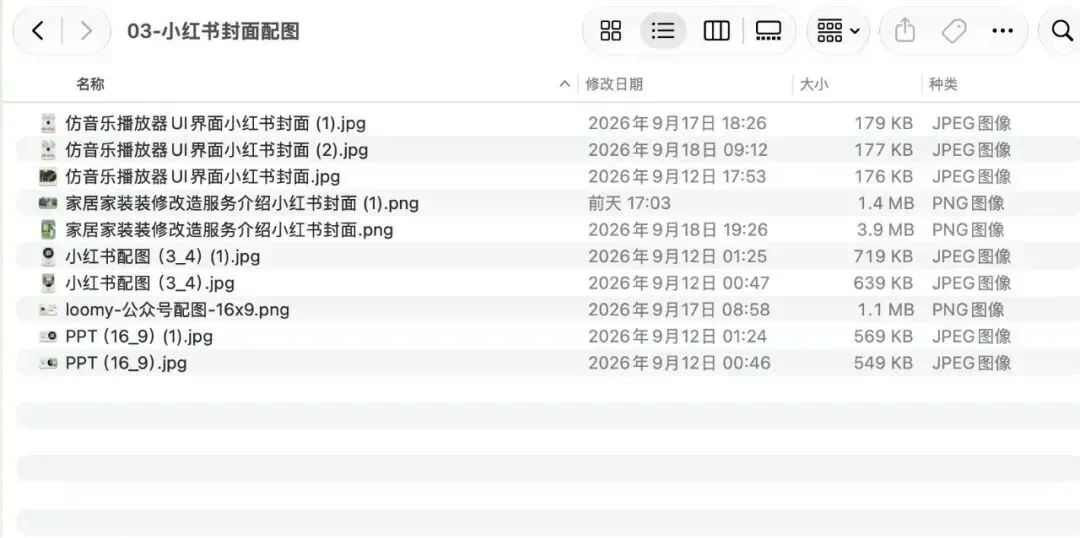Image resolution: width=1080 pixels, height=538 pixels.
Task: Sort files by 种类 column header
Action: (x=943, y=84)
